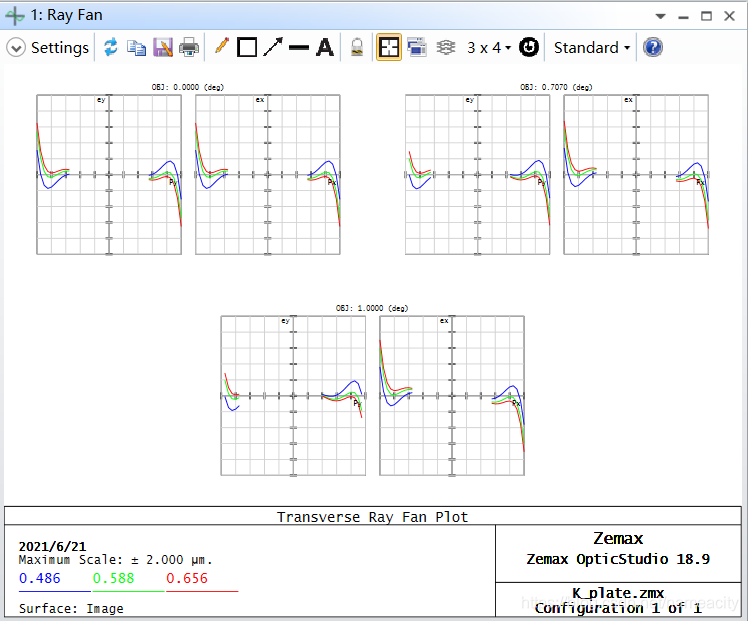Refresh the Ray Fan plot
The image size is (748, 621).
[111, 47]
